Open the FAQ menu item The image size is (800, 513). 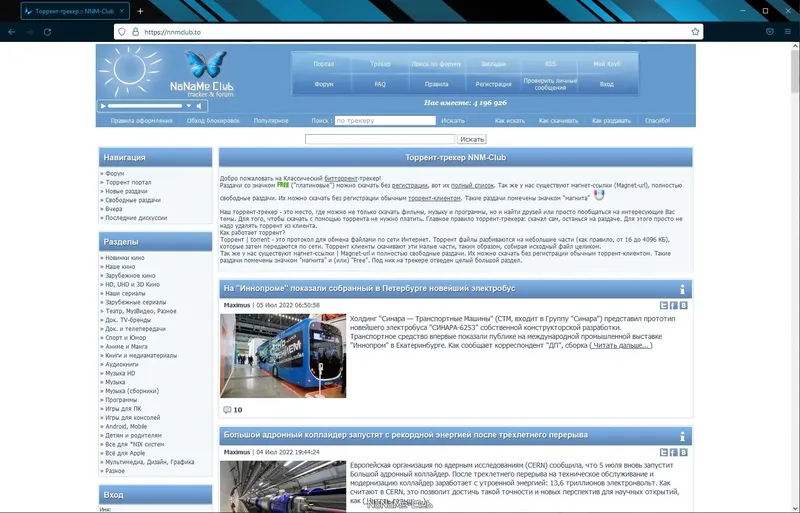click(x=380, y=84)
